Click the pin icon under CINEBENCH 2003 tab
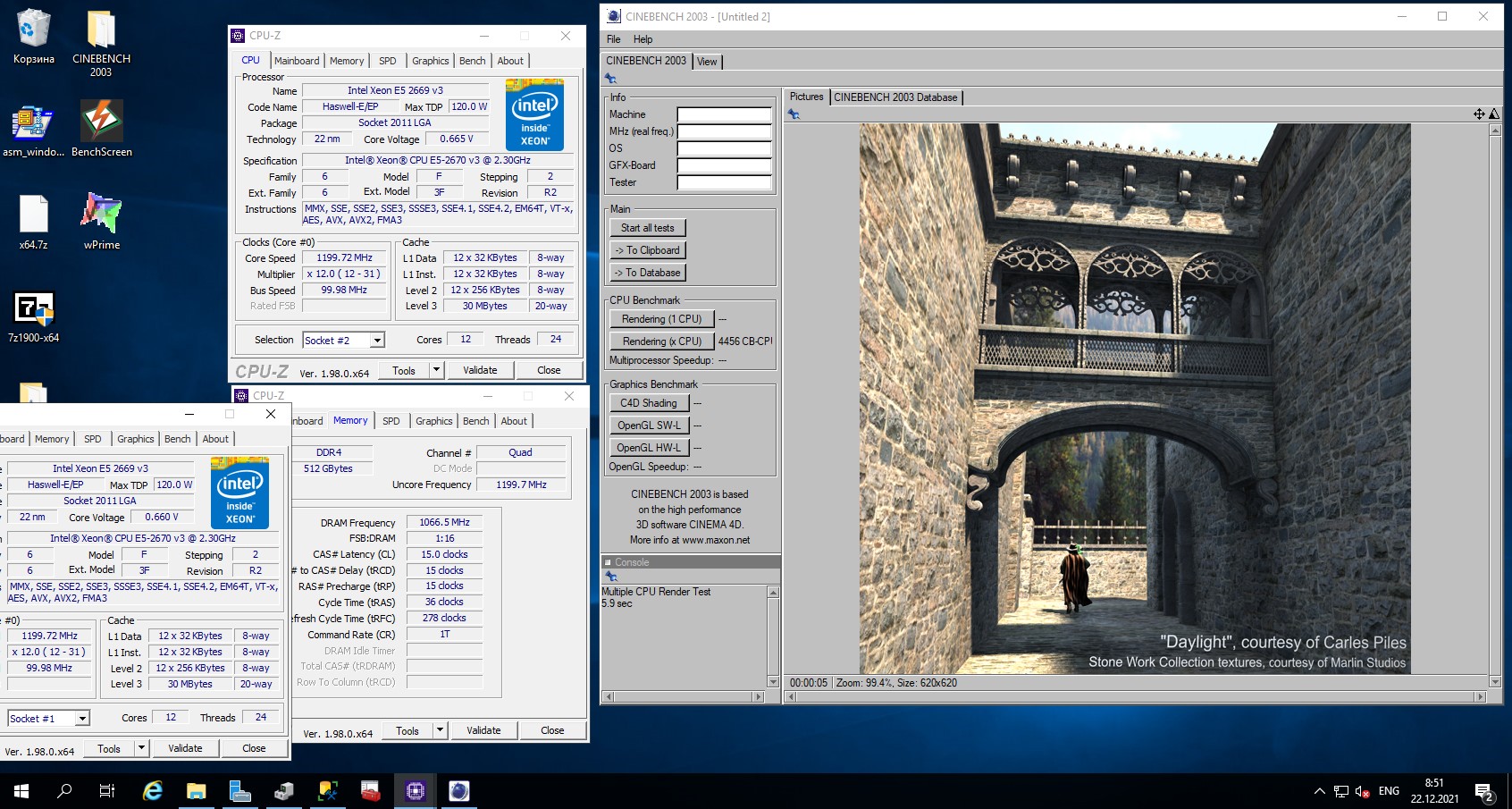 tap(611, 79)
